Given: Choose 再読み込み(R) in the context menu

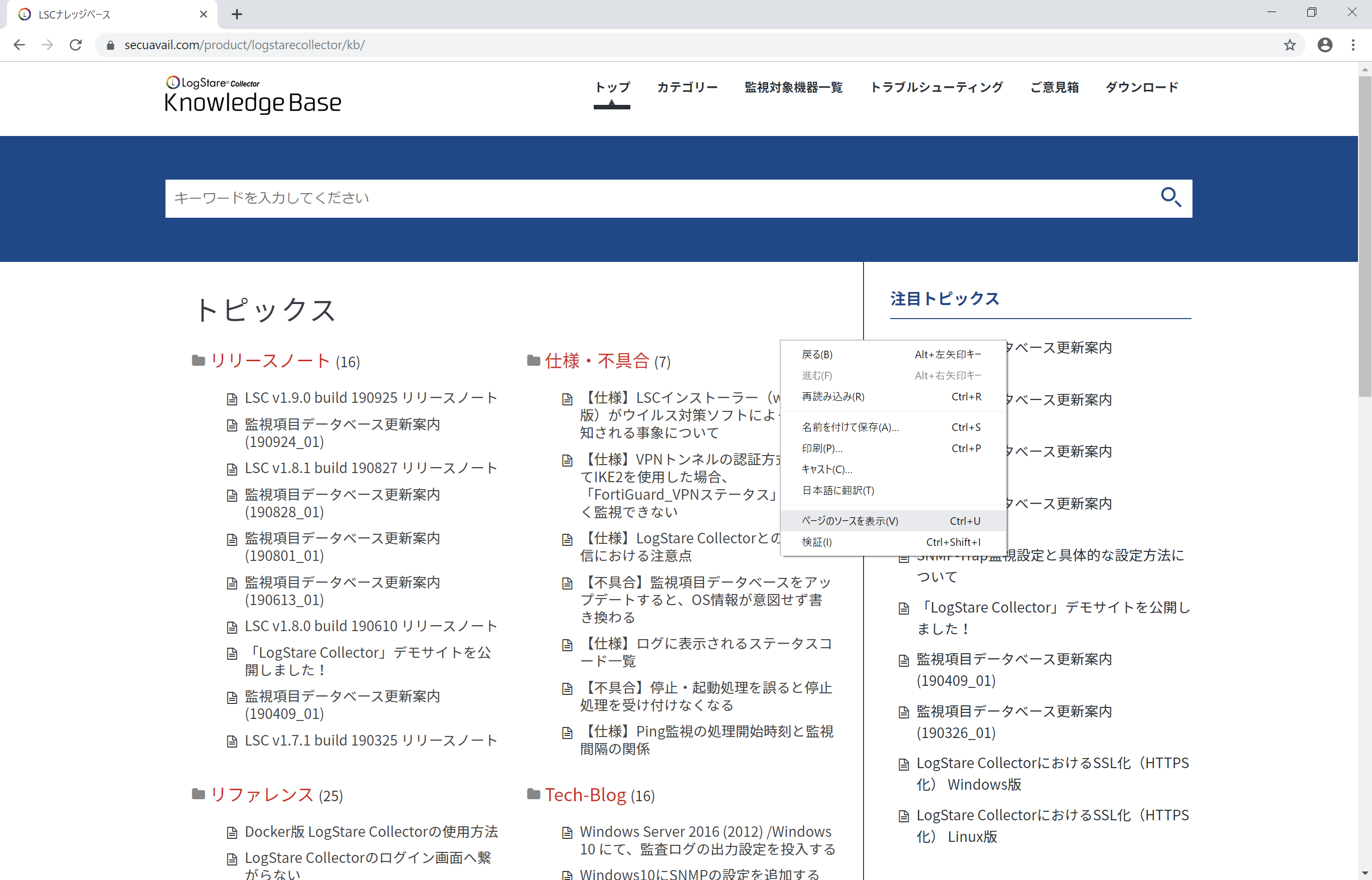Looking at the screenshot, I should (x=893, y=396).
